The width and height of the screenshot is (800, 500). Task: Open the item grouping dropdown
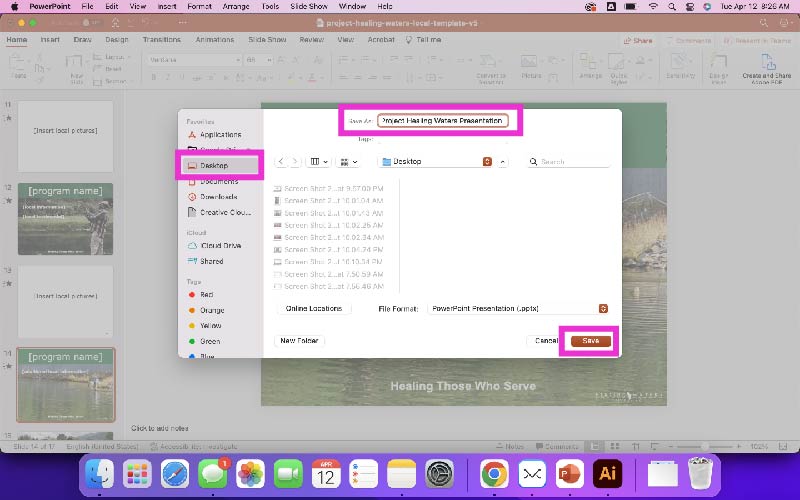click(x=349, y=162)
